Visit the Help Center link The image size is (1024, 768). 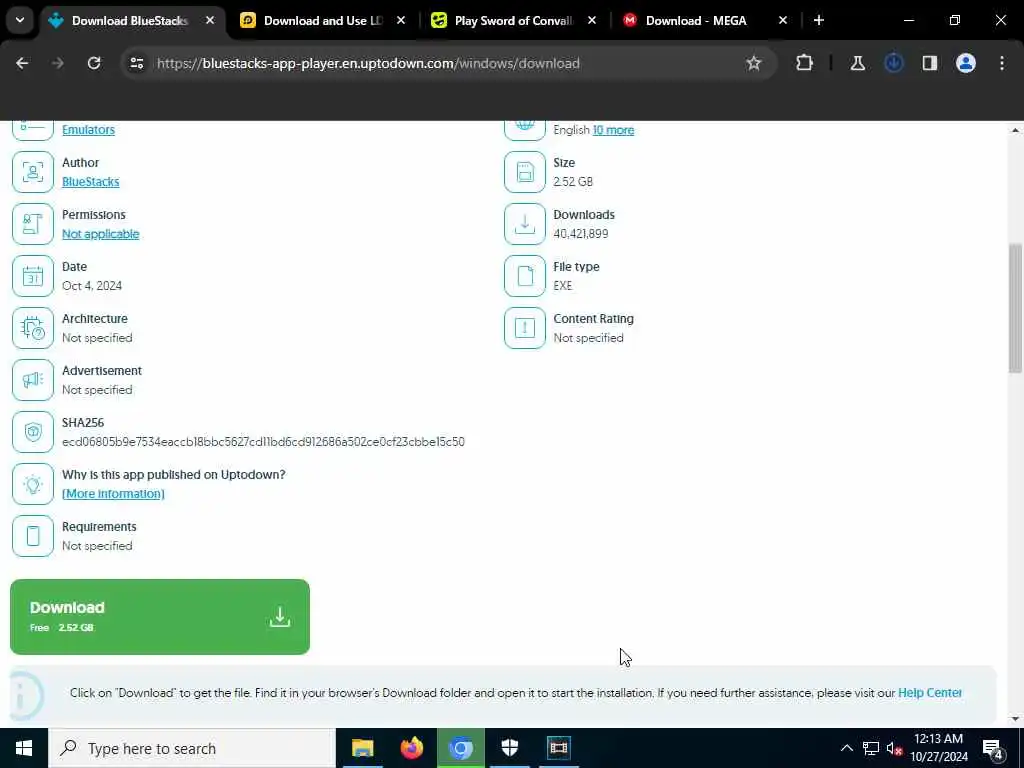[x=930, y=692]
